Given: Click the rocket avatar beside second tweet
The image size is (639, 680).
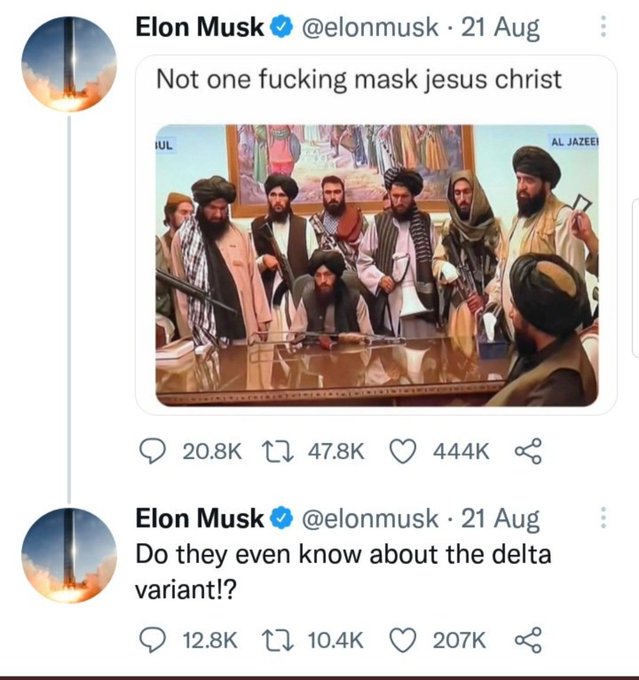Looking at the screenshot, I should (69, 553).
